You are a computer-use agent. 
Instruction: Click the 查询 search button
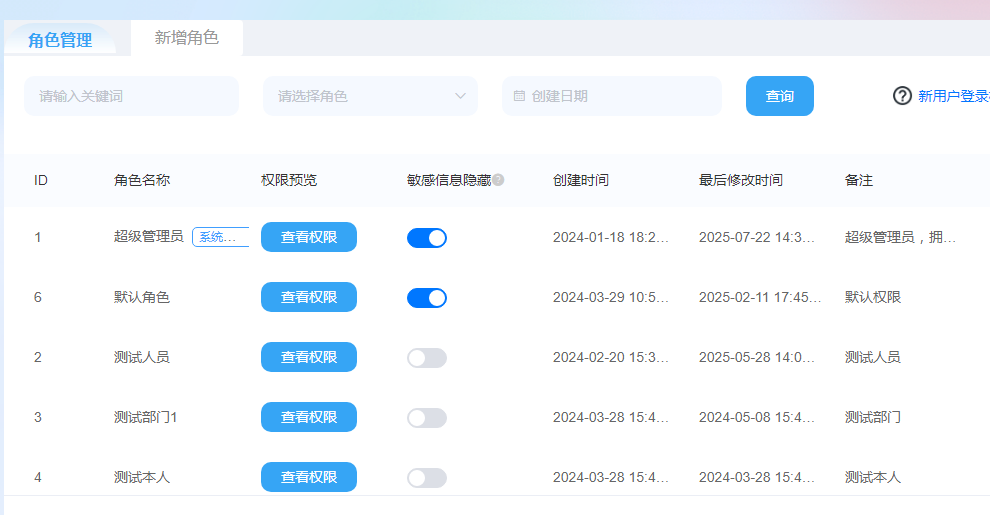coord(779,96)
